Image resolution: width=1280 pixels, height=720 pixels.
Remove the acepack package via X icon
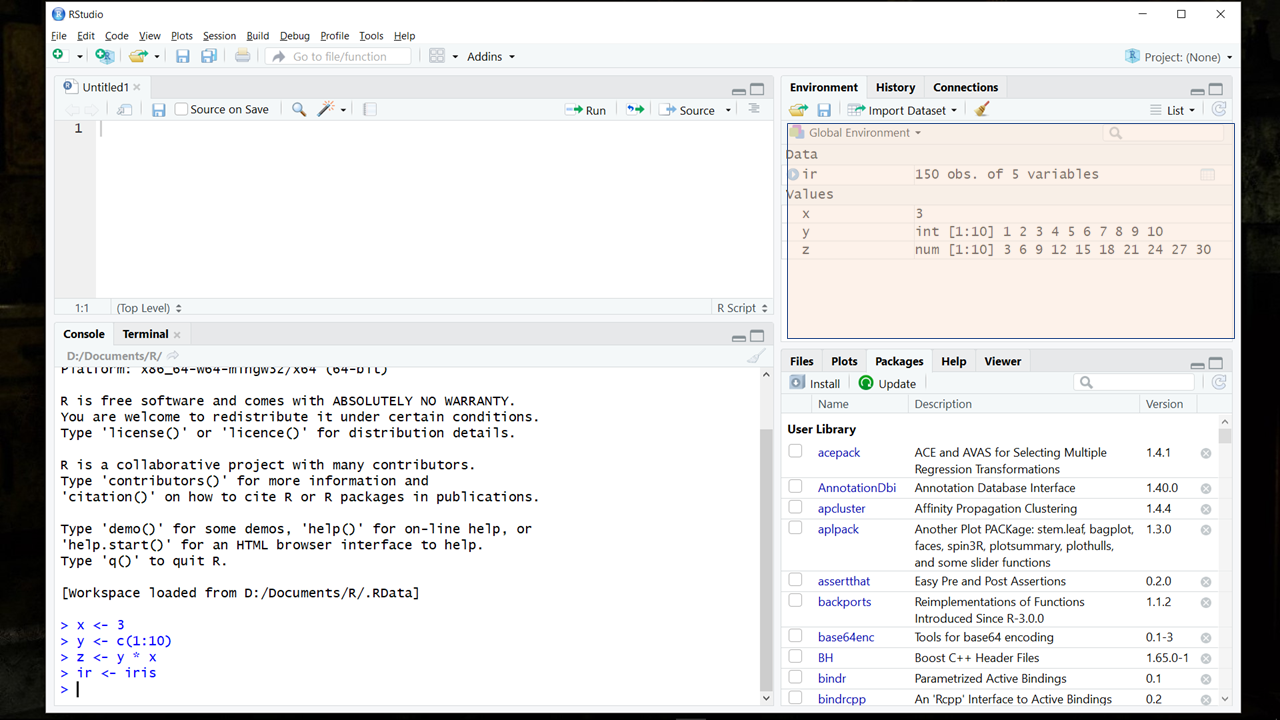tap(1206, 453)
